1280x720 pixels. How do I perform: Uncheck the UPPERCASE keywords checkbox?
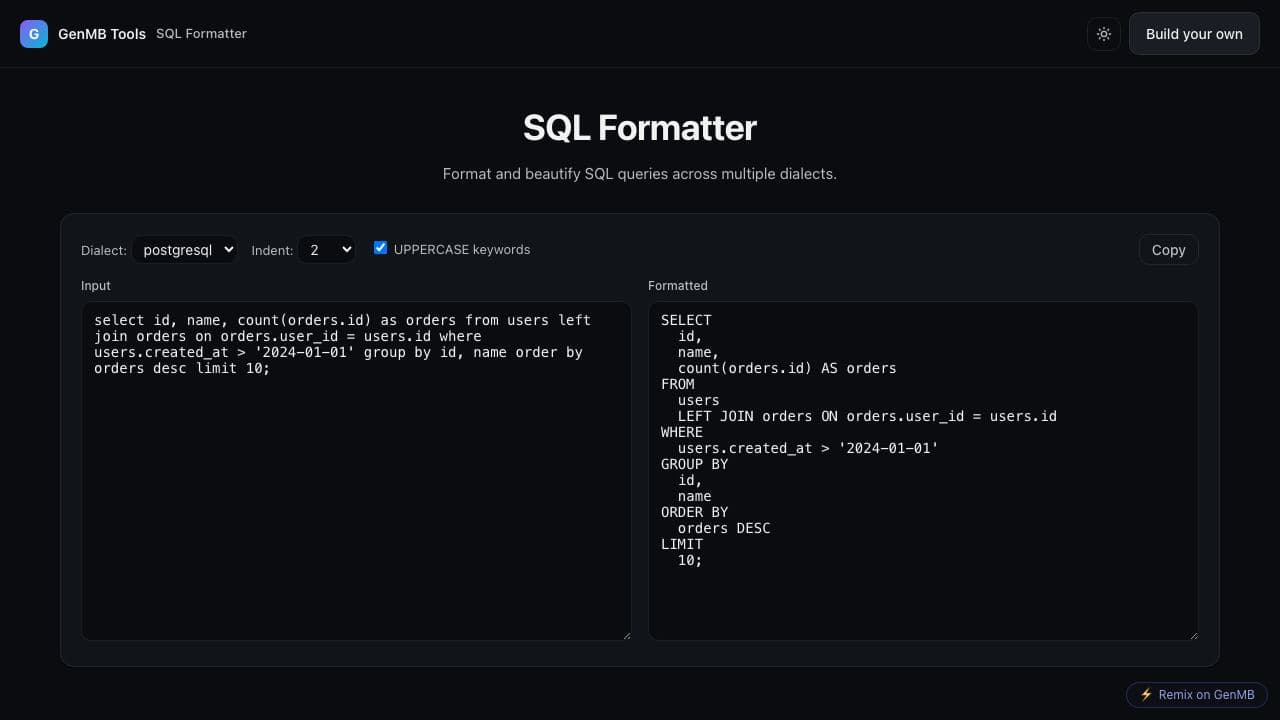click(380, 248)
